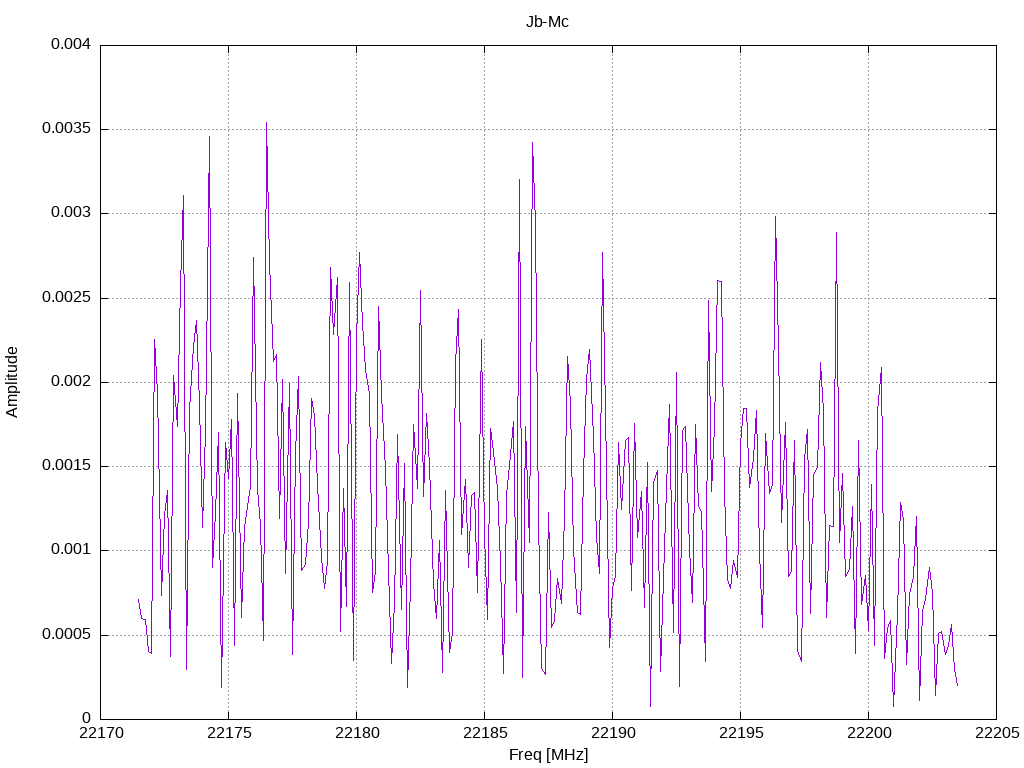Click the x-axis tick label 22195
Screen dimensions: 1024x768
[x=741, y=733]
